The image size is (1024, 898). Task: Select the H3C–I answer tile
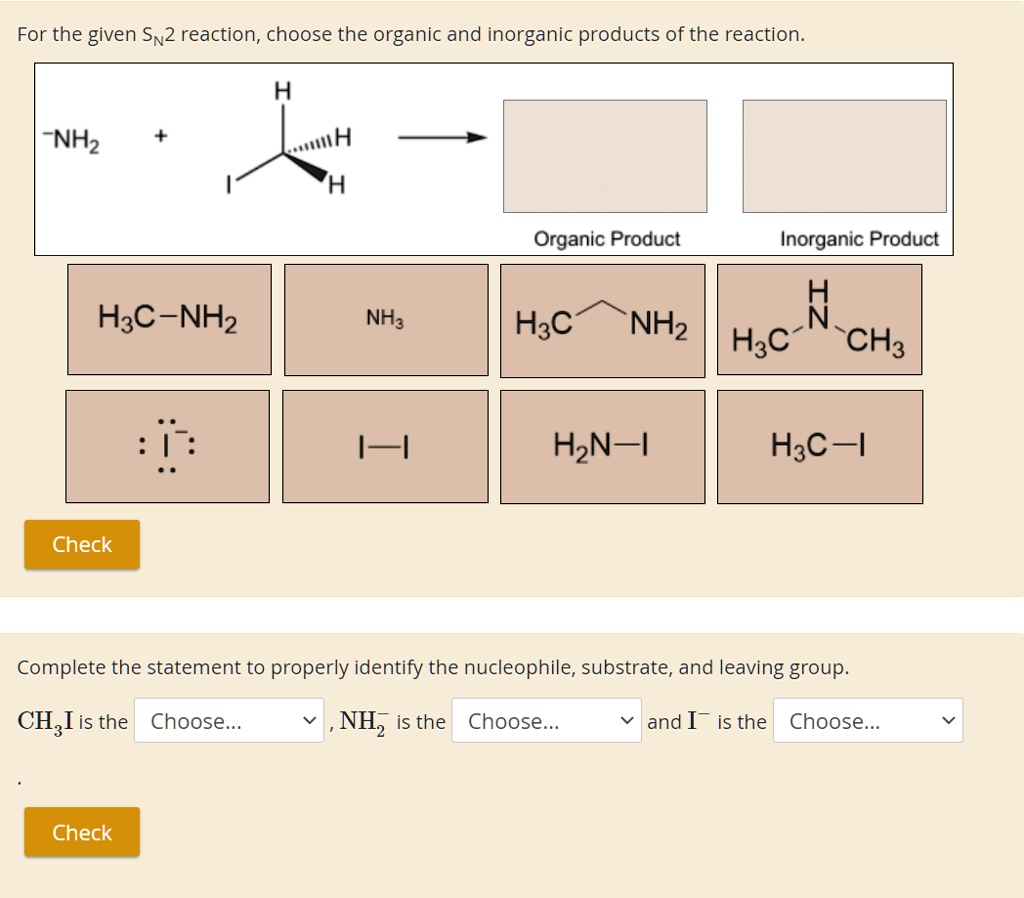[x=819, y=446]
